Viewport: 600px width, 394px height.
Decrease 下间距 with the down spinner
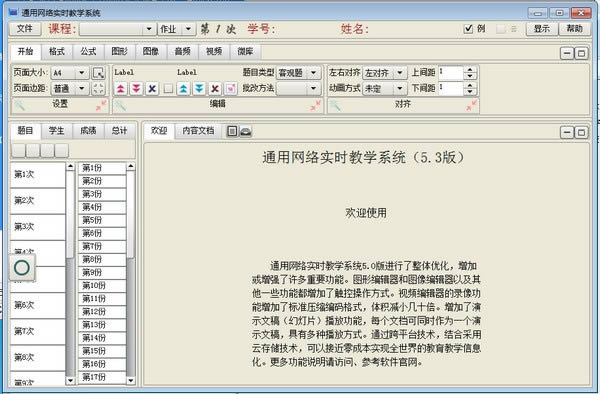(x=470, y=92)
